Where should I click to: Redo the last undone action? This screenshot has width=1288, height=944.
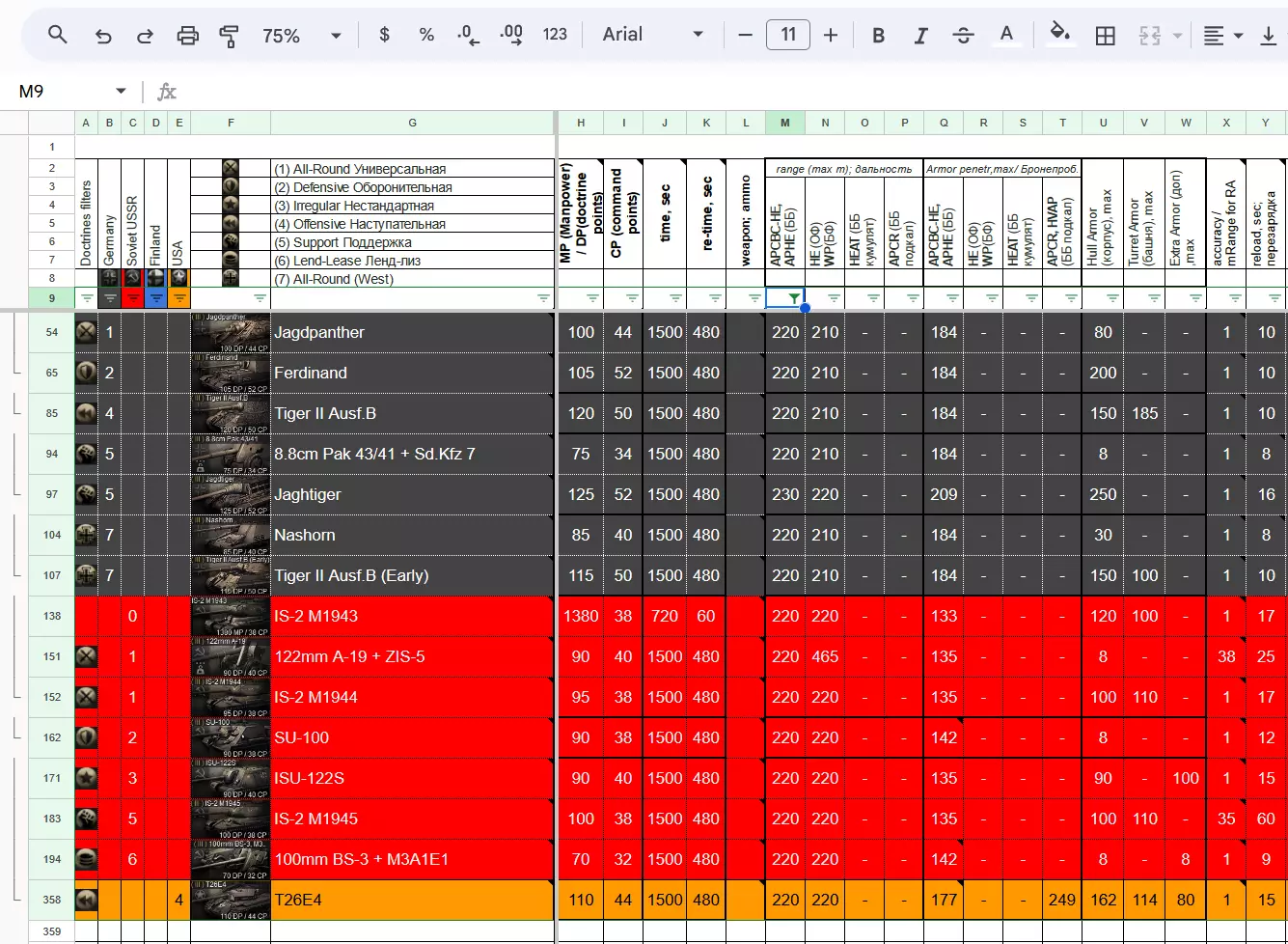146,36
